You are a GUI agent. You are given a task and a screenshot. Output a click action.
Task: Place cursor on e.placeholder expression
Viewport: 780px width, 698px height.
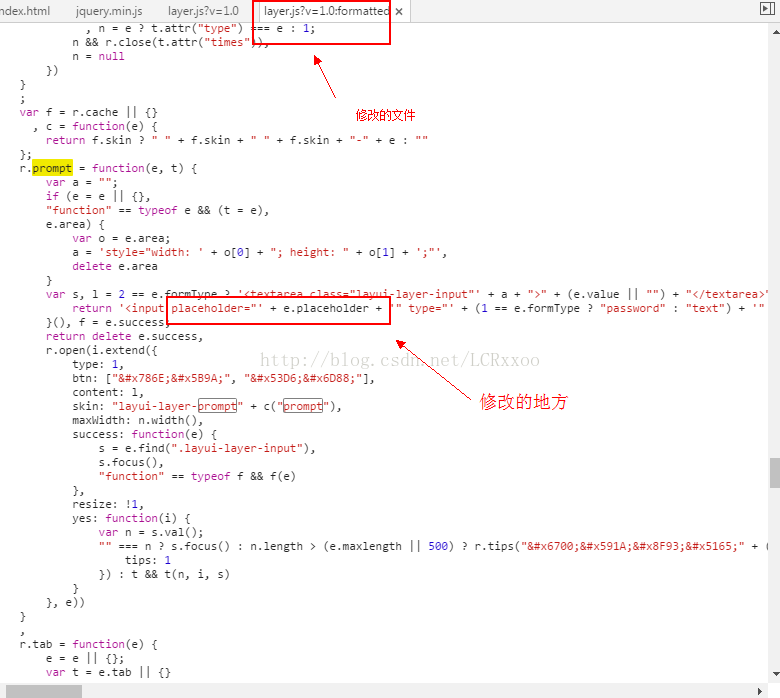(326, 308)
